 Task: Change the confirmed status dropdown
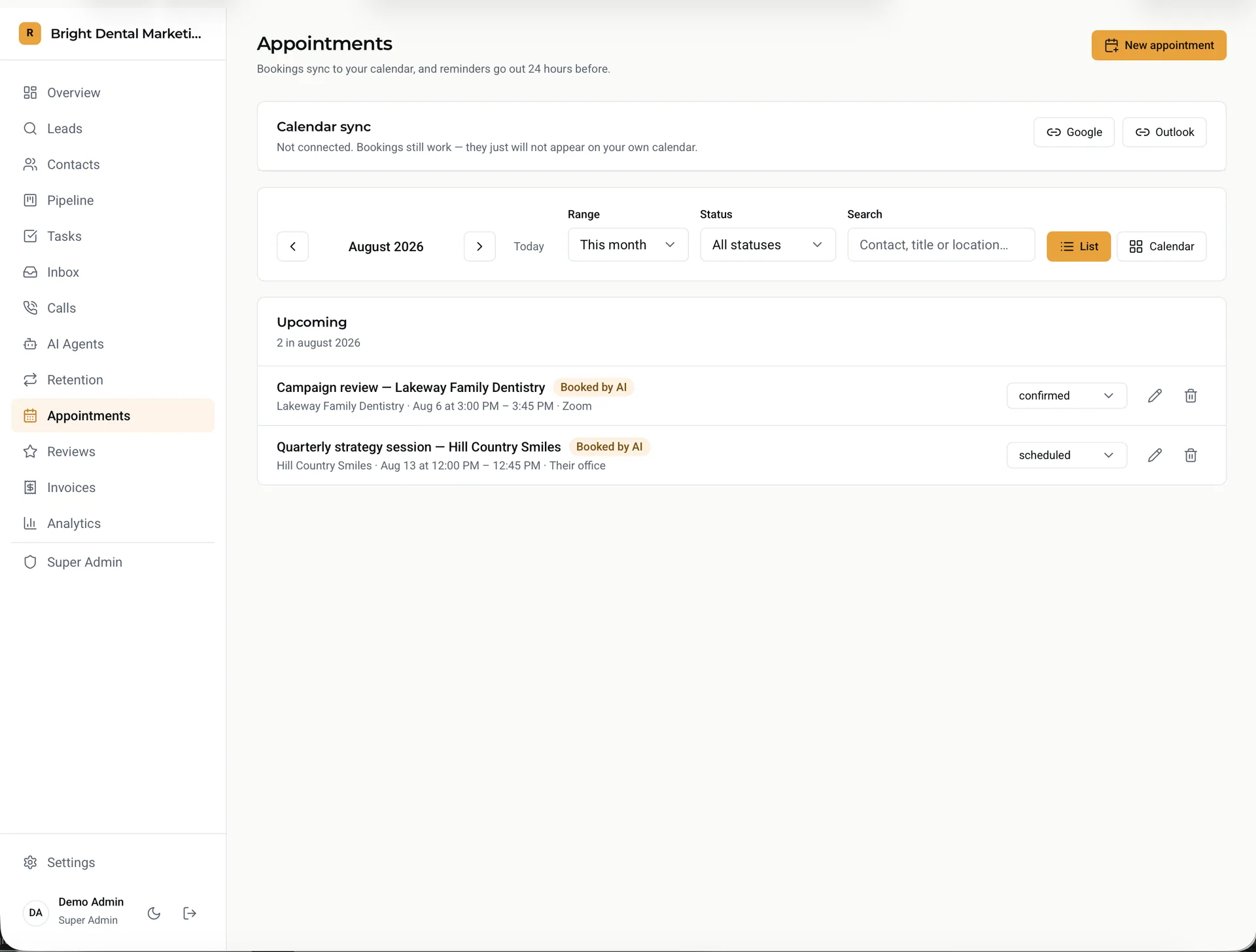1066,396
